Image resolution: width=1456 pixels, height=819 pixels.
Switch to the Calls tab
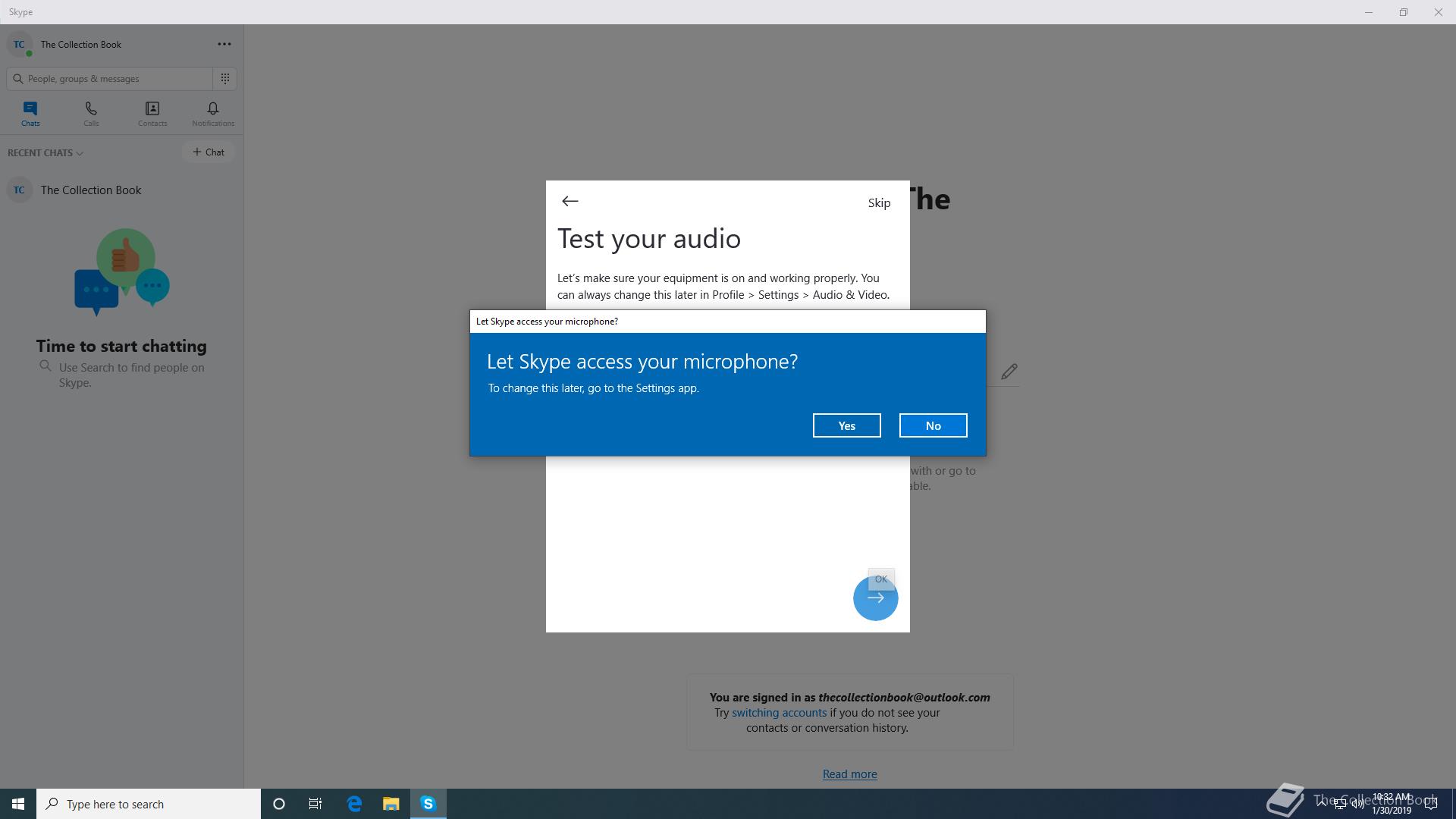tap(91, 114)
